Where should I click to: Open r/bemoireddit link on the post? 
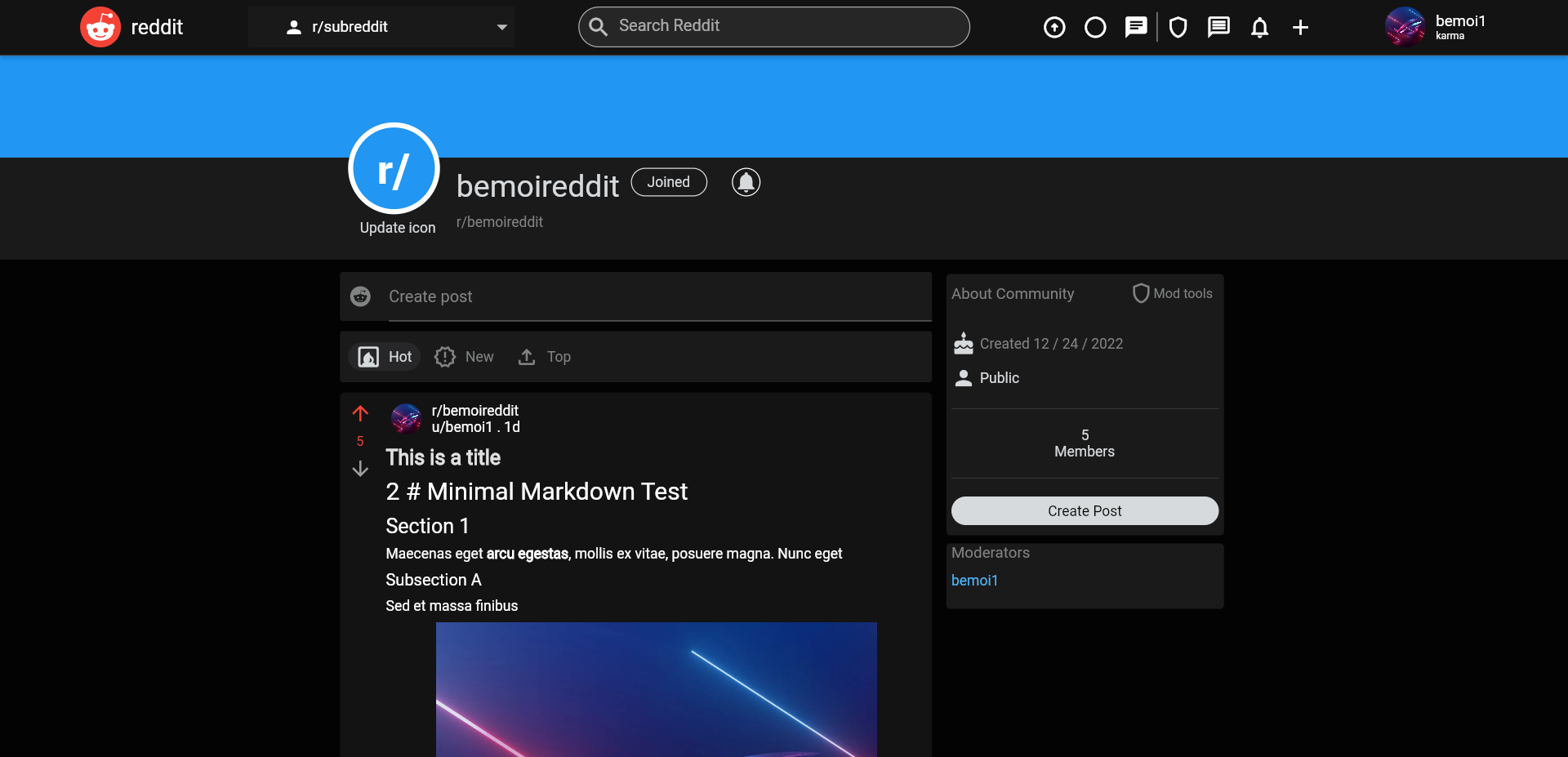pos(474,411)
